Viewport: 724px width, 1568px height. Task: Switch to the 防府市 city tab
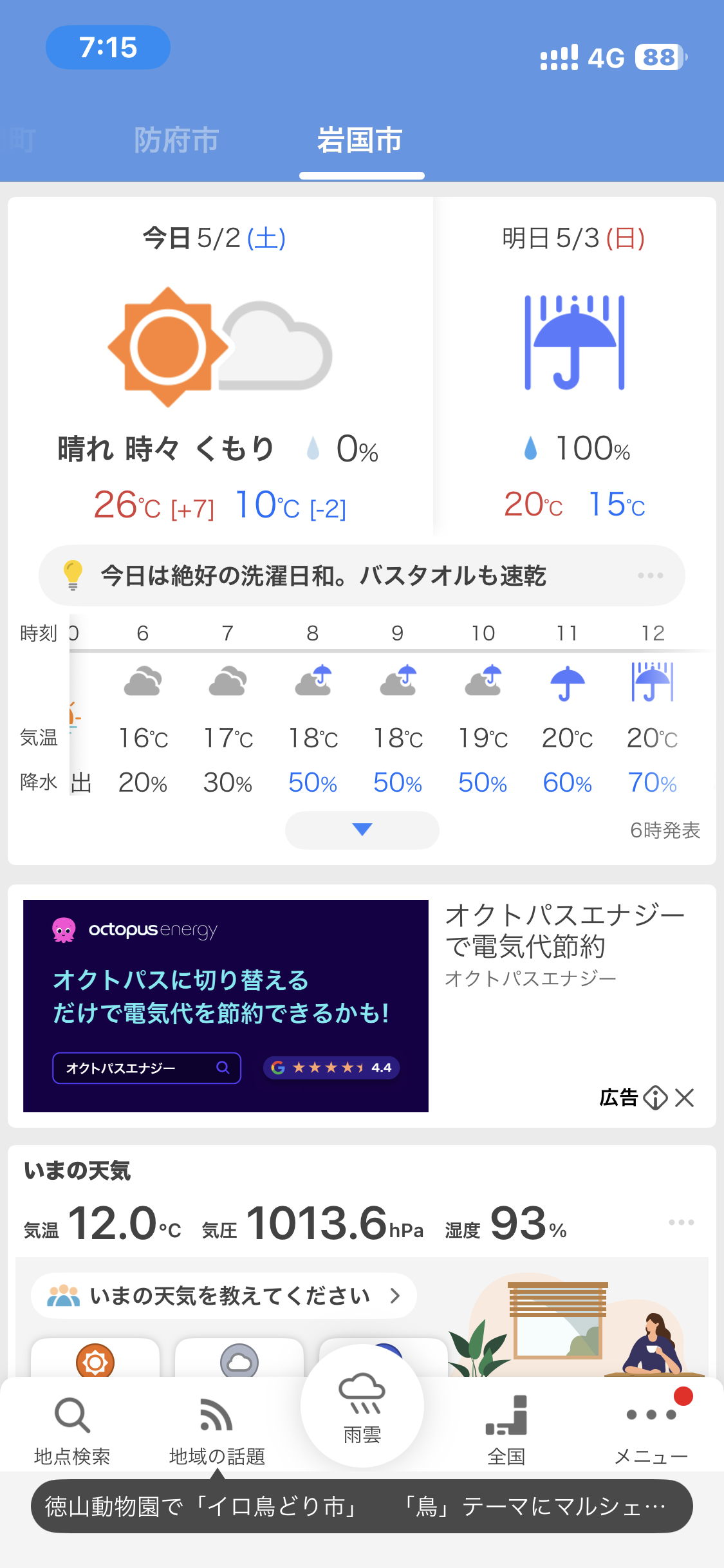176,140
